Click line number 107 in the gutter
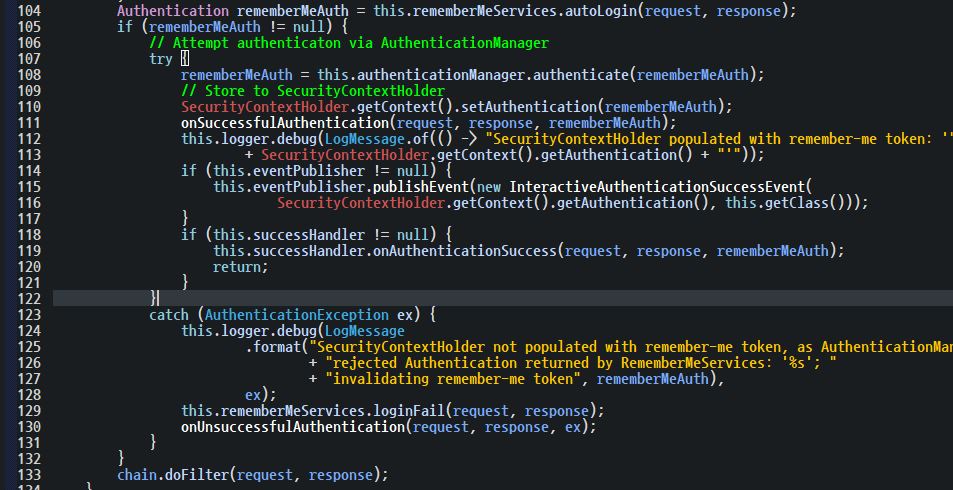 pos(29,59)
